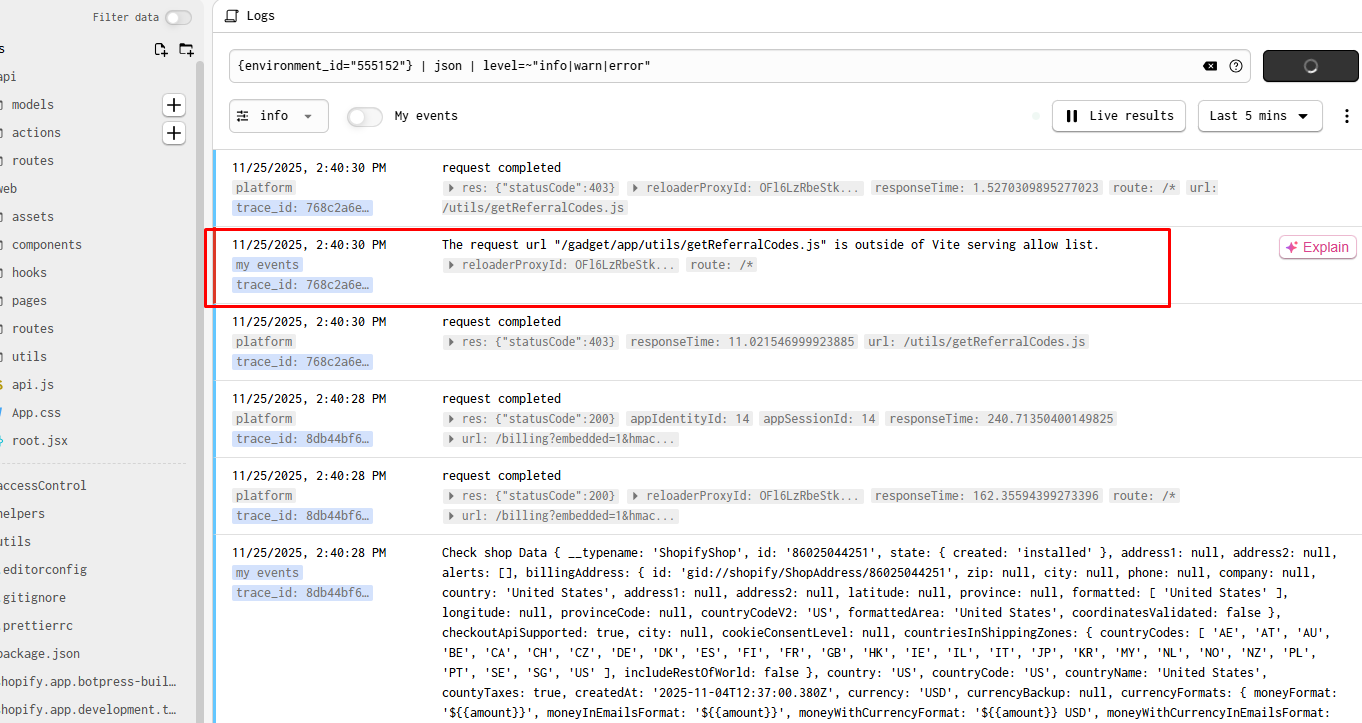Add a new model with the plus icon
1362x723 pixels.
point(174,105)
